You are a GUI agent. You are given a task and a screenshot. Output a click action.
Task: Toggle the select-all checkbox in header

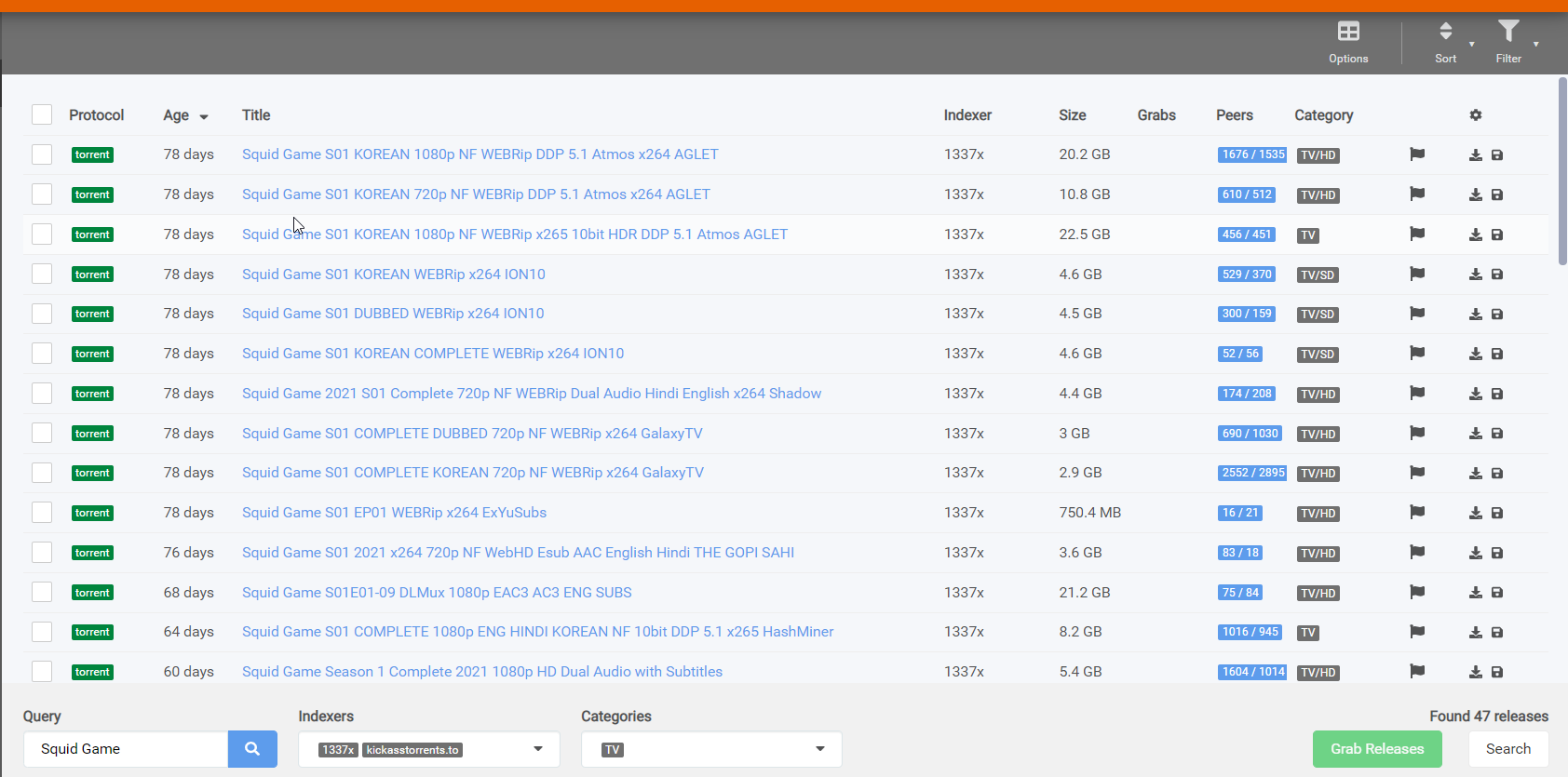[x=42, y=114]
